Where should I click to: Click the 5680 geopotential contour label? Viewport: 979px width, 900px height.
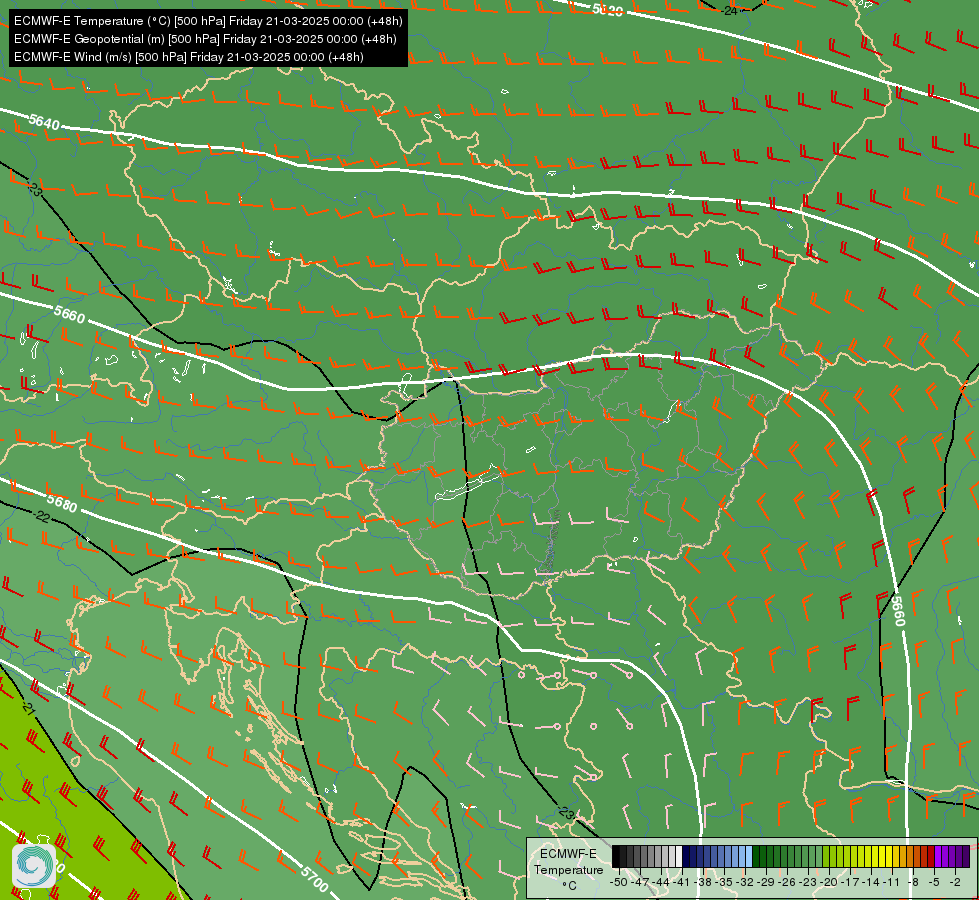tap(62, 503)
